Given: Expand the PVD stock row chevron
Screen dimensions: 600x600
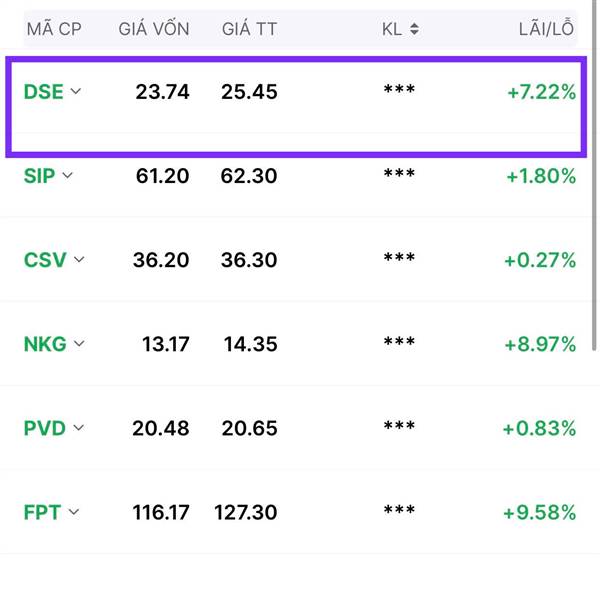Looking at the screenshot, I should (78, 428).
